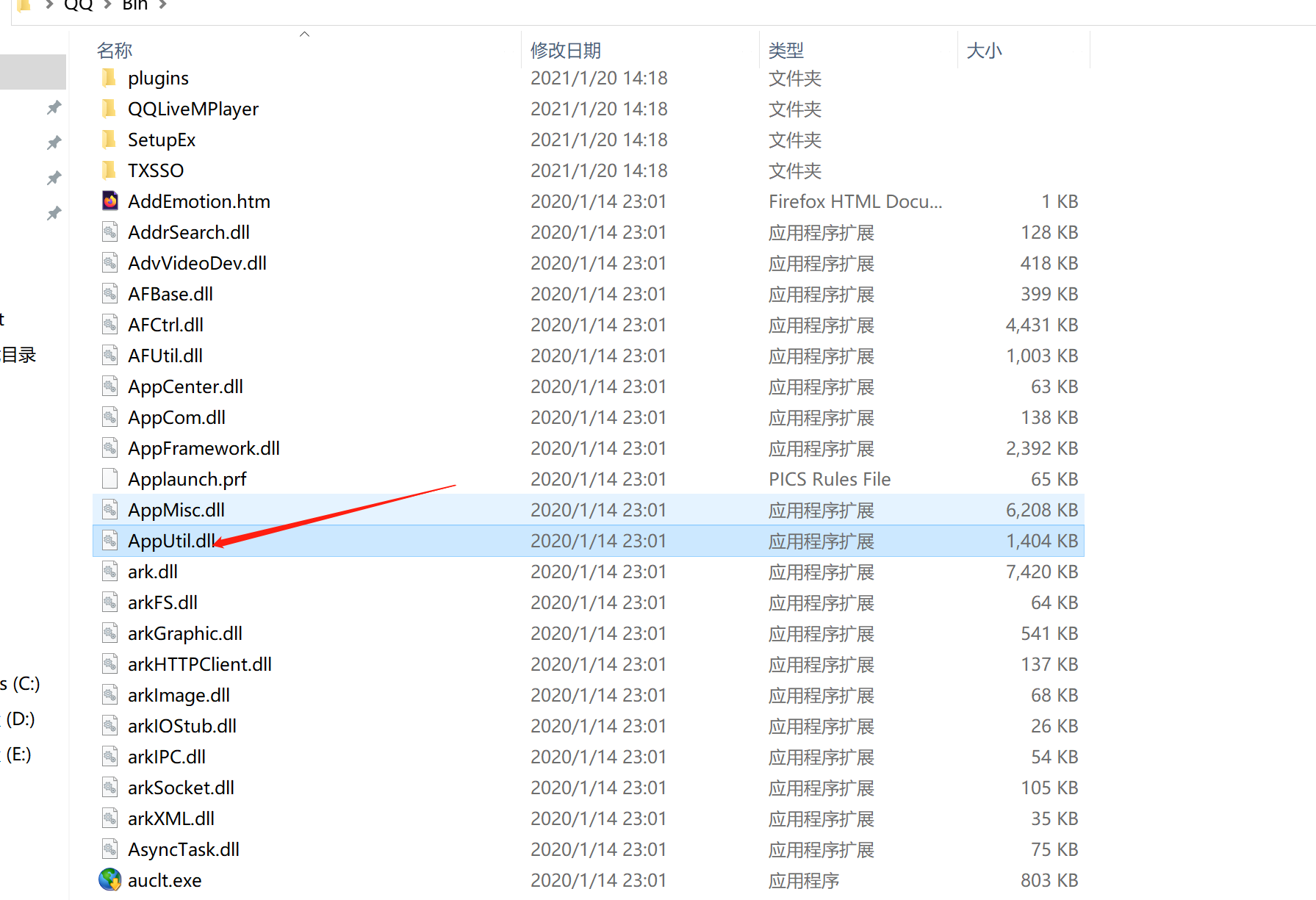Viewport: 1316px width, 900px height.
Task: Select the AppMisc.dll file name
Action: [176, 511]
